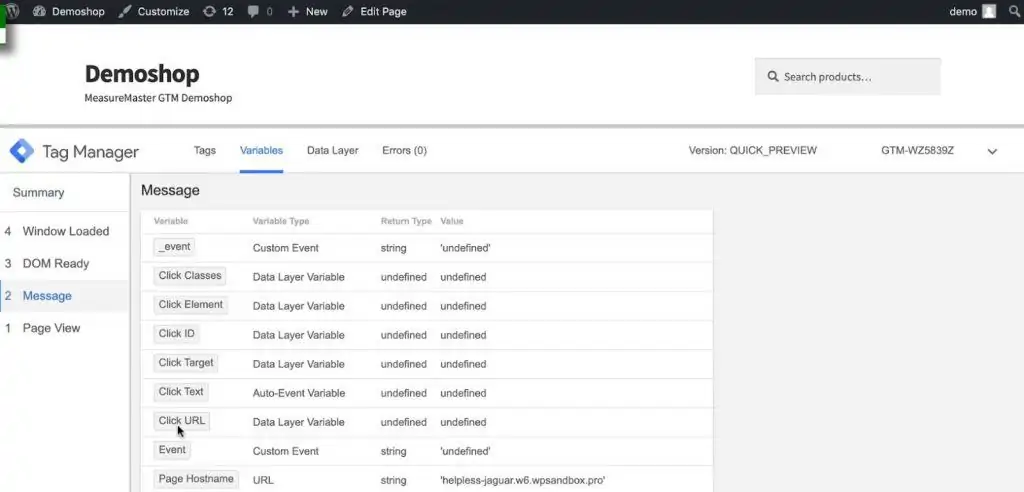Click the Google Tag Manager logo
Viewport: 1024px width, 492px height.
click(x=21, y=151)
